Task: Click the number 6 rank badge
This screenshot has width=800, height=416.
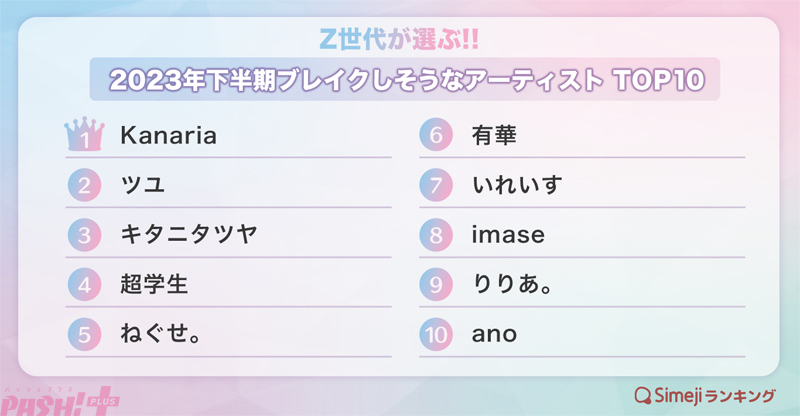Action: [x=436, y=137]
